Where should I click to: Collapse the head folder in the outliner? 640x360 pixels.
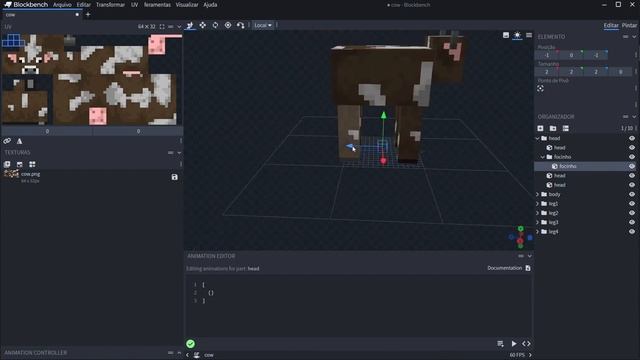pyautogui.click(x=538, y=138)
